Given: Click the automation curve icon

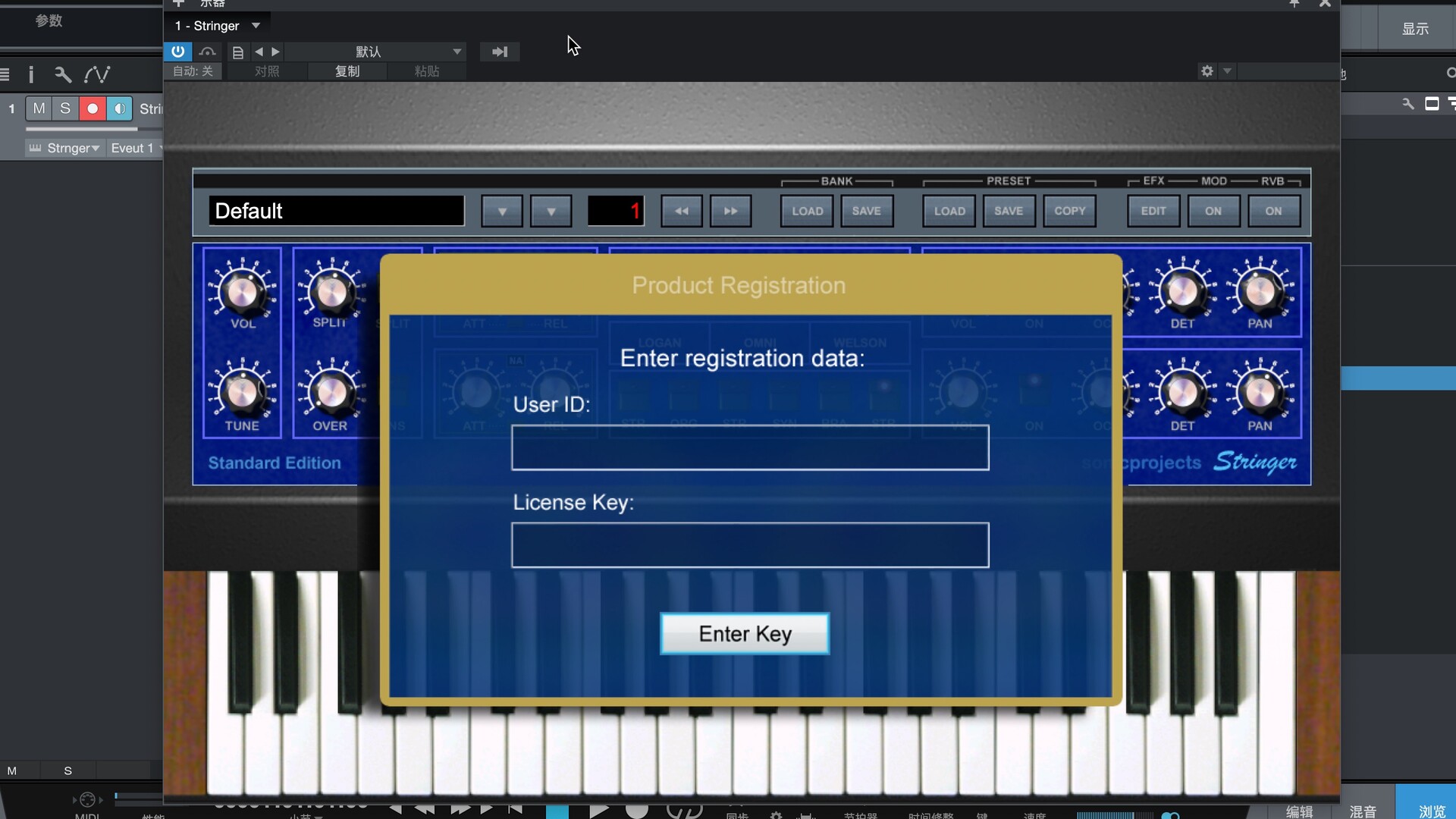Looking at the screenshot, I should (x=97, y=74).
